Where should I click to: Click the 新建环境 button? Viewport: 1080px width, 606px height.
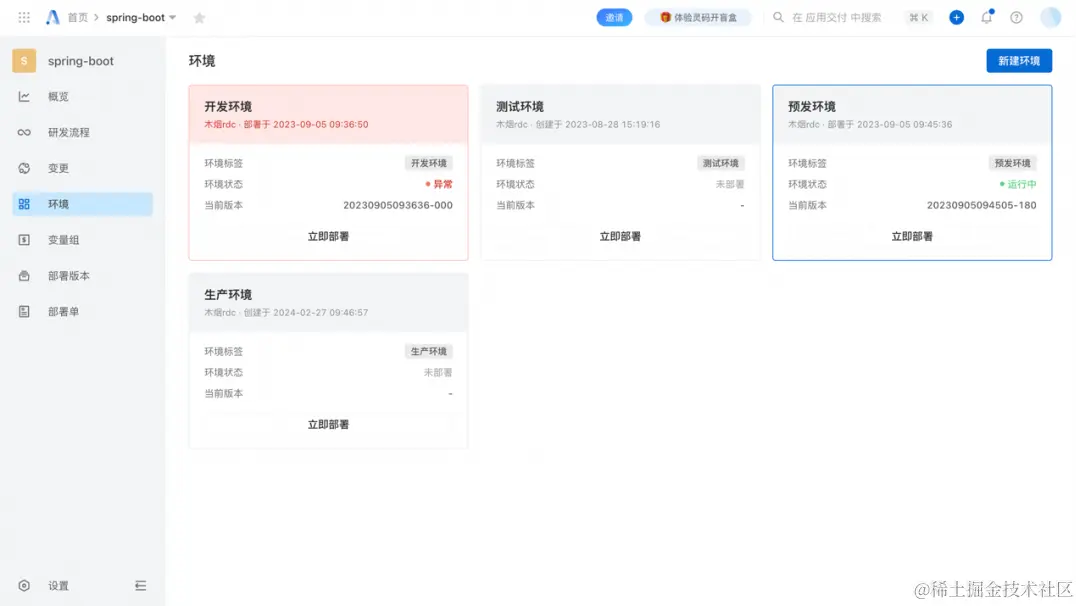tap(1019, 60)
